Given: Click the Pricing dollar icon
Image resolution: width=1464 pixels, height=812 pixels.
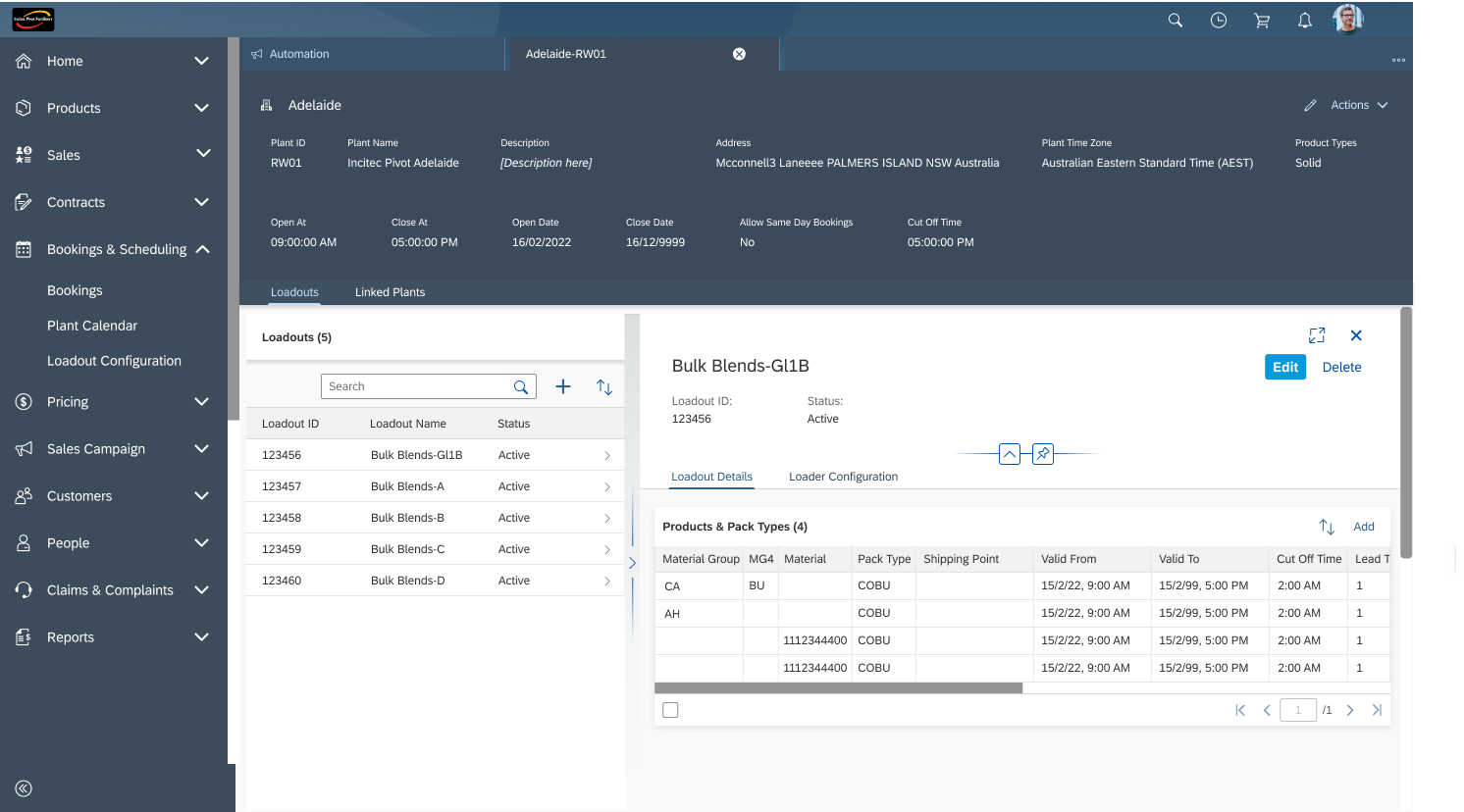Looking at the screenshot, I should click(24, 401).
